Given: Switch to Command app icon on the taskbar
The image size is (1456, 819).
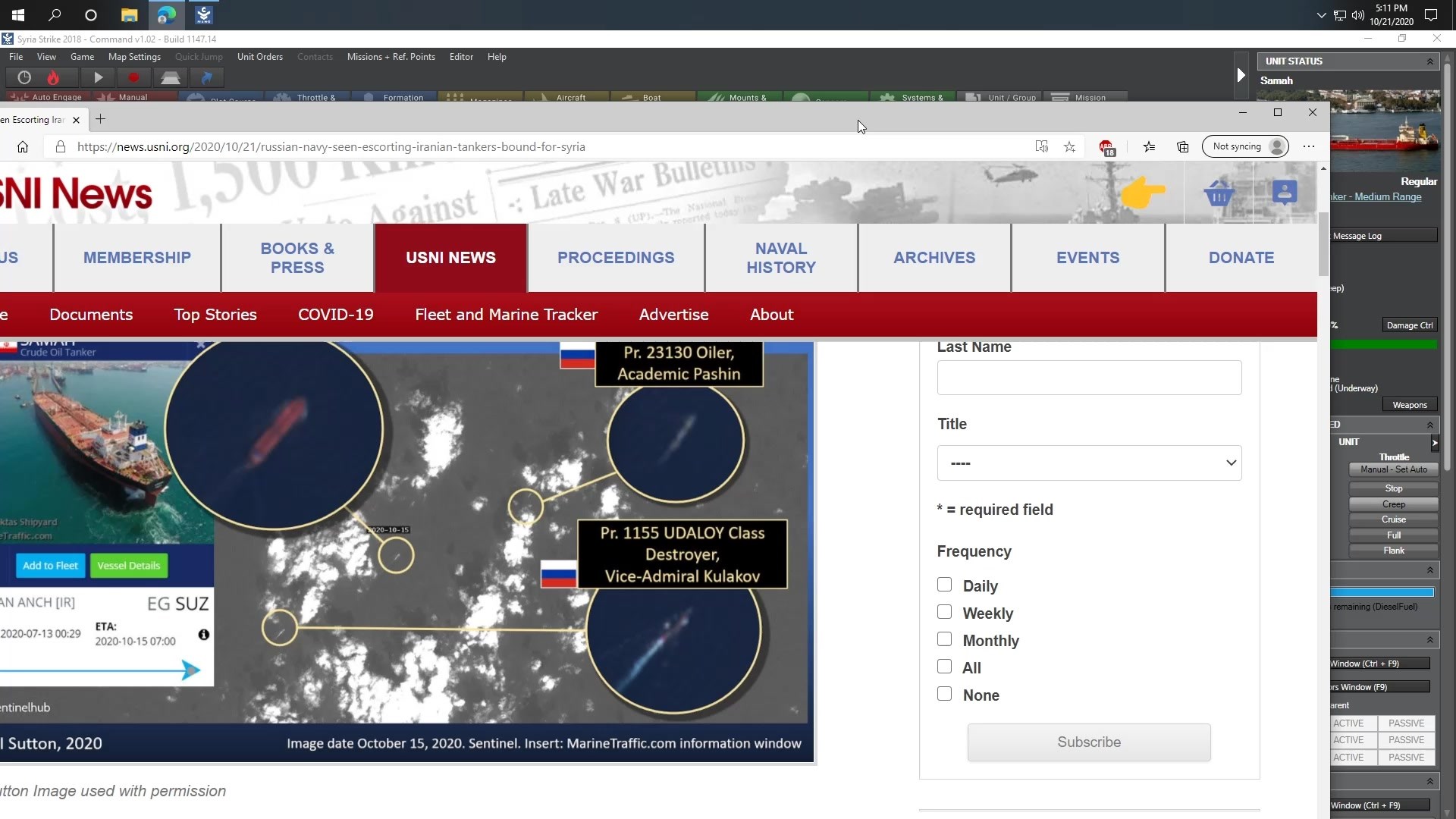Looking at the screenshot, I should point(203,14).
